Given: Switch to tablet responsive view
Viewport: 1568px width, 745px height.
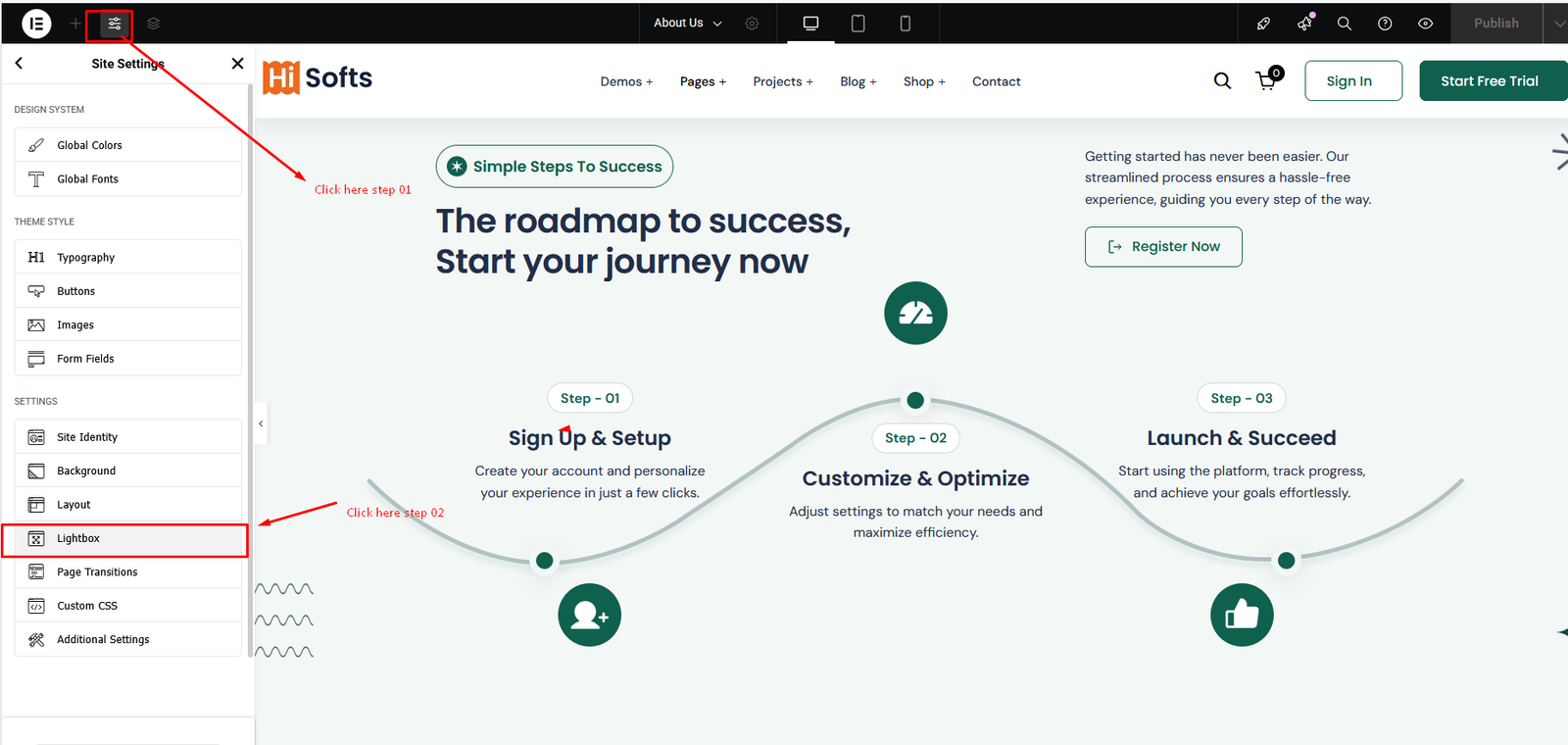Looking at the screenshot, I should (x=857, y=24).
